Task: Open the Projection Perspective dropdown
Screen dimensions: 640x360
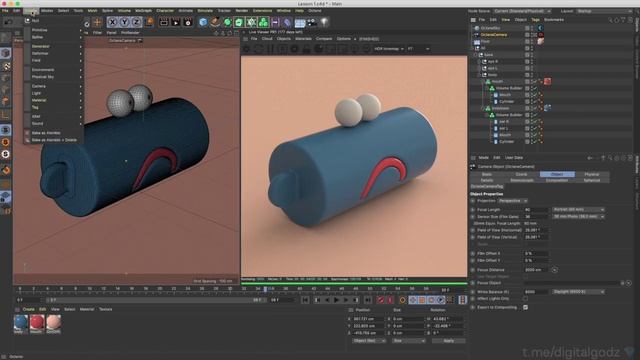Action: (x=513, y=201)
